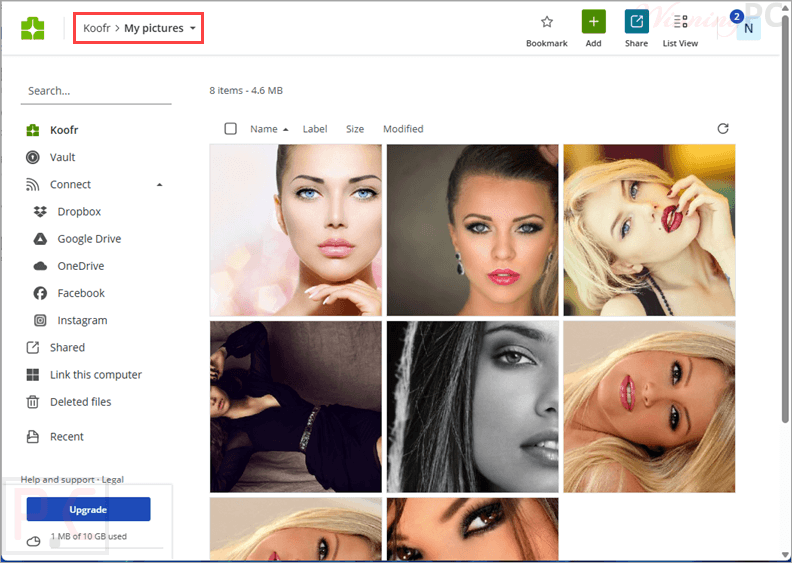Click the refresh icon above the thumbnails

click(723, 129)
